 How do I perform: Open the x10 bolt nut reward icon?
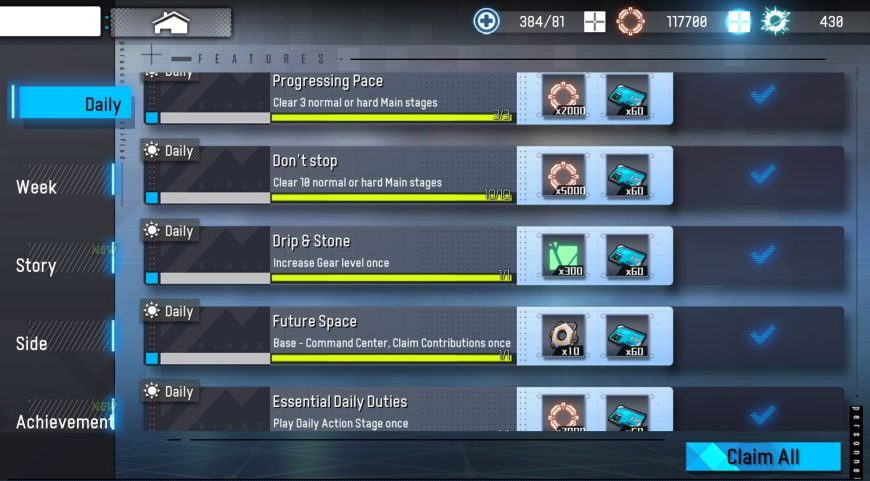pos(563,336)
